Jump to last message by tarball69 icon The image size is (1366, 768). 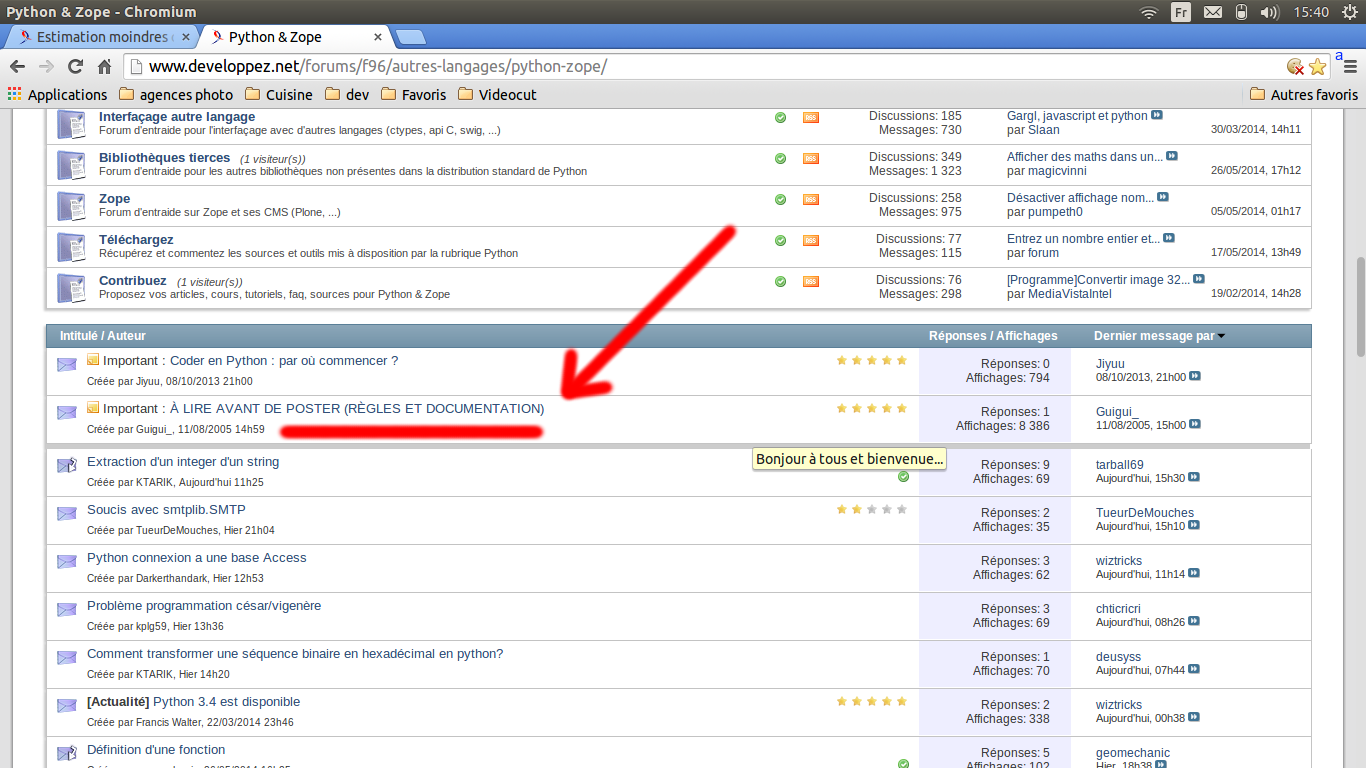(1195, 478)
